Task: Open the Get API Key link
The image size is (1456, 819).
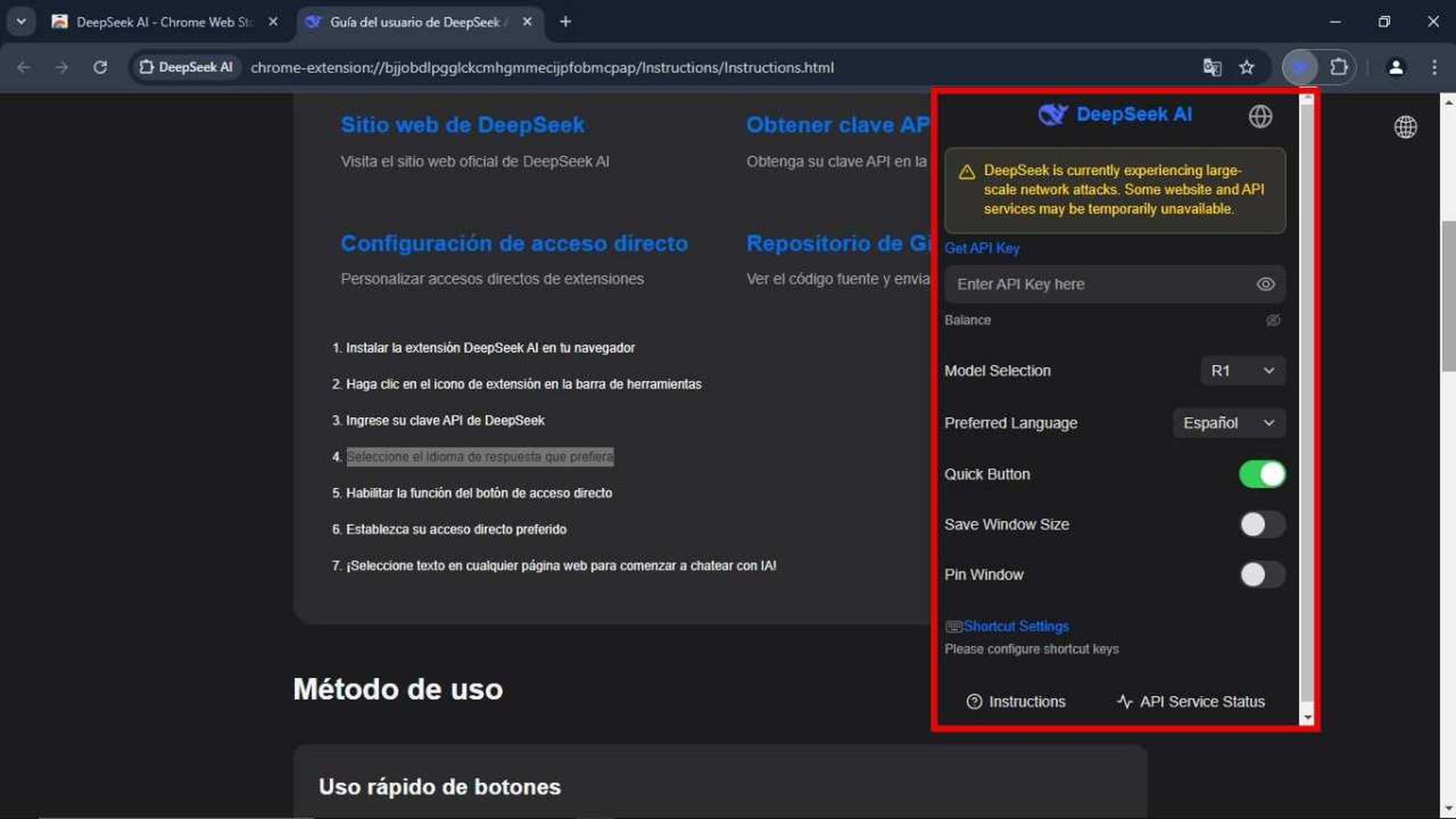Action: tap(982, 248)
